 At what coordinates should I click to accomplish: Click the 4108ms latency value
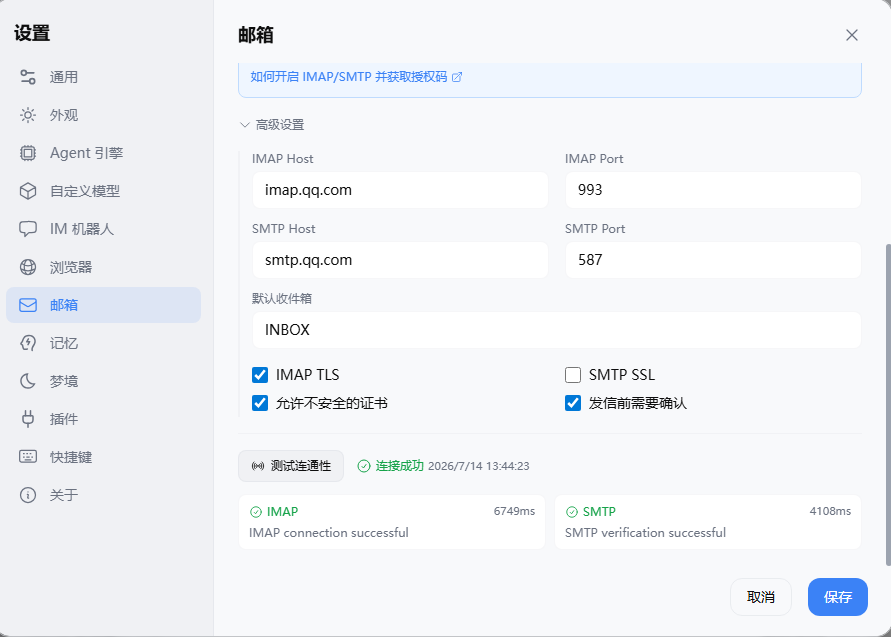point(830,511)
